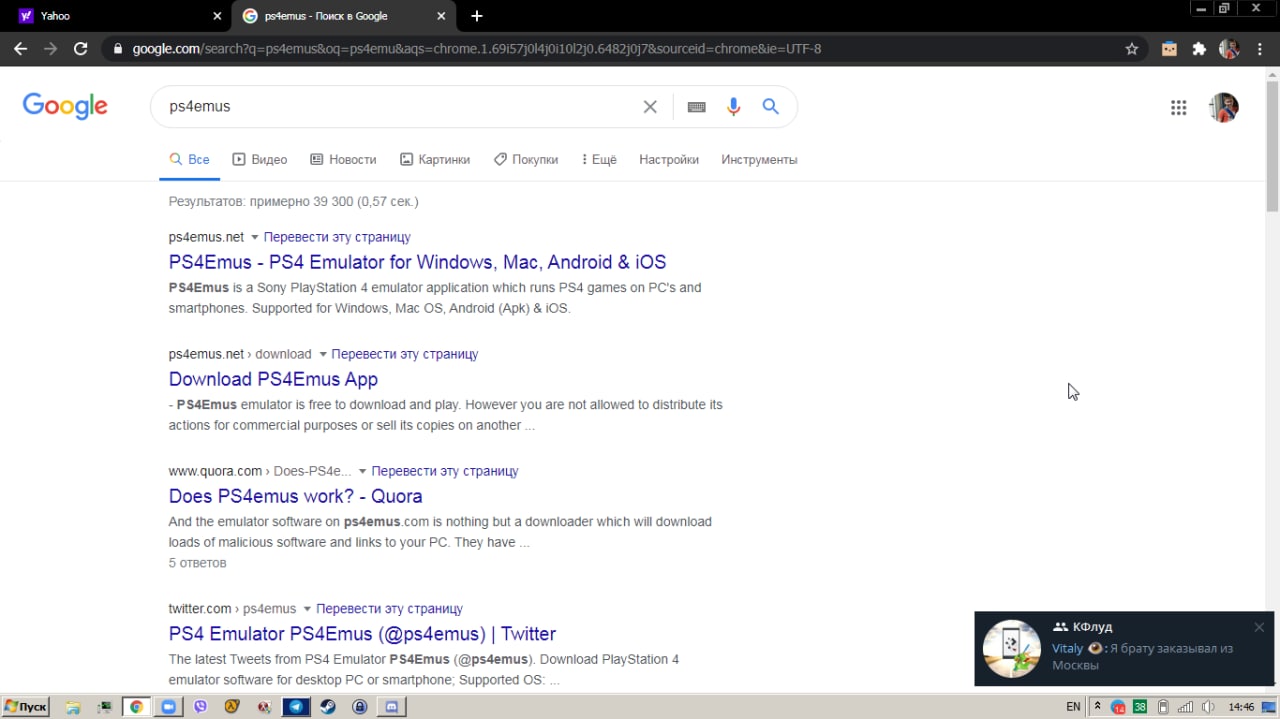This screenshot has width=1280, height=719.
Task: Open Chrome three-dot menu
Action: click(x=1261, y=48)
